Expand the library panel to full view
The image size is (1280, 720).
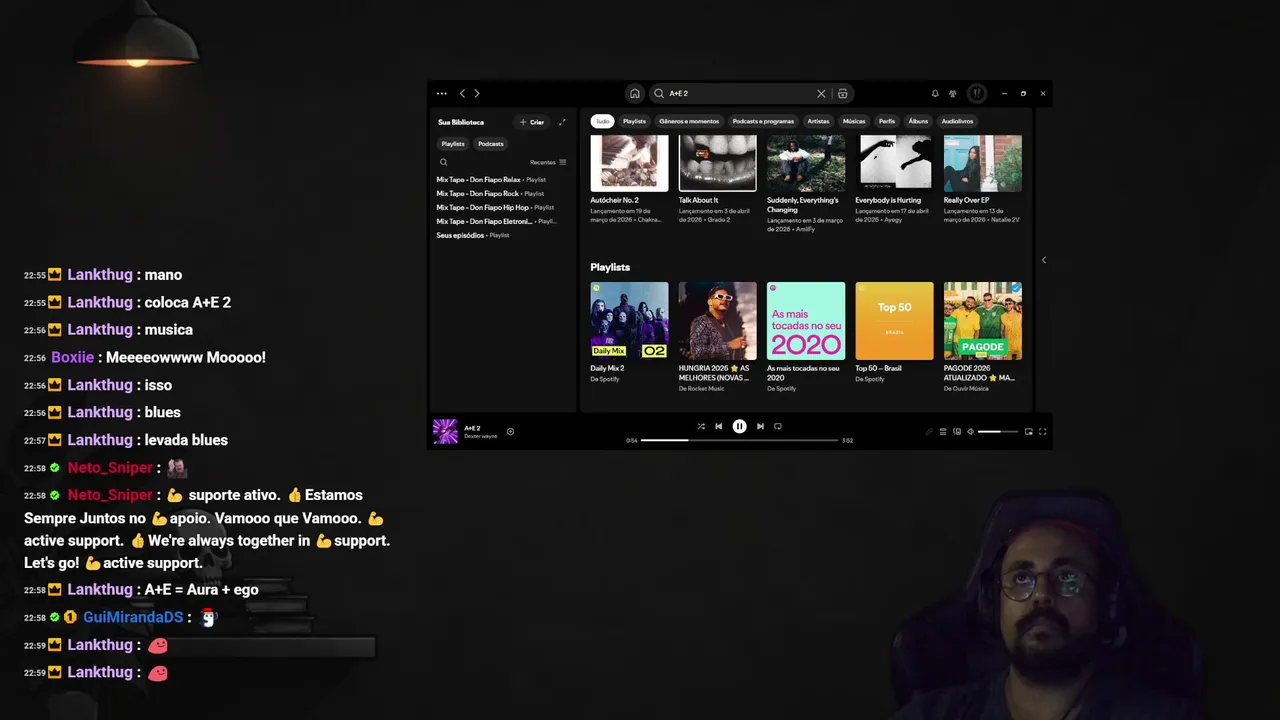[562, 122]
